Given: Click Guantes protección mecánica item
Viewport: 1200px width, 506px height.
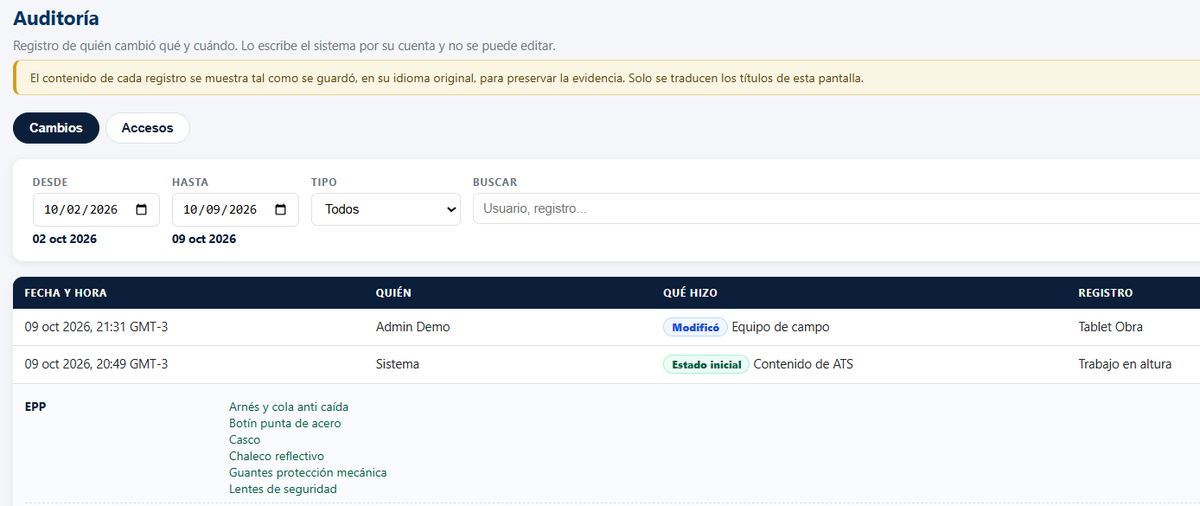Looking at the screenshot, I should click(x=308, y=472).
